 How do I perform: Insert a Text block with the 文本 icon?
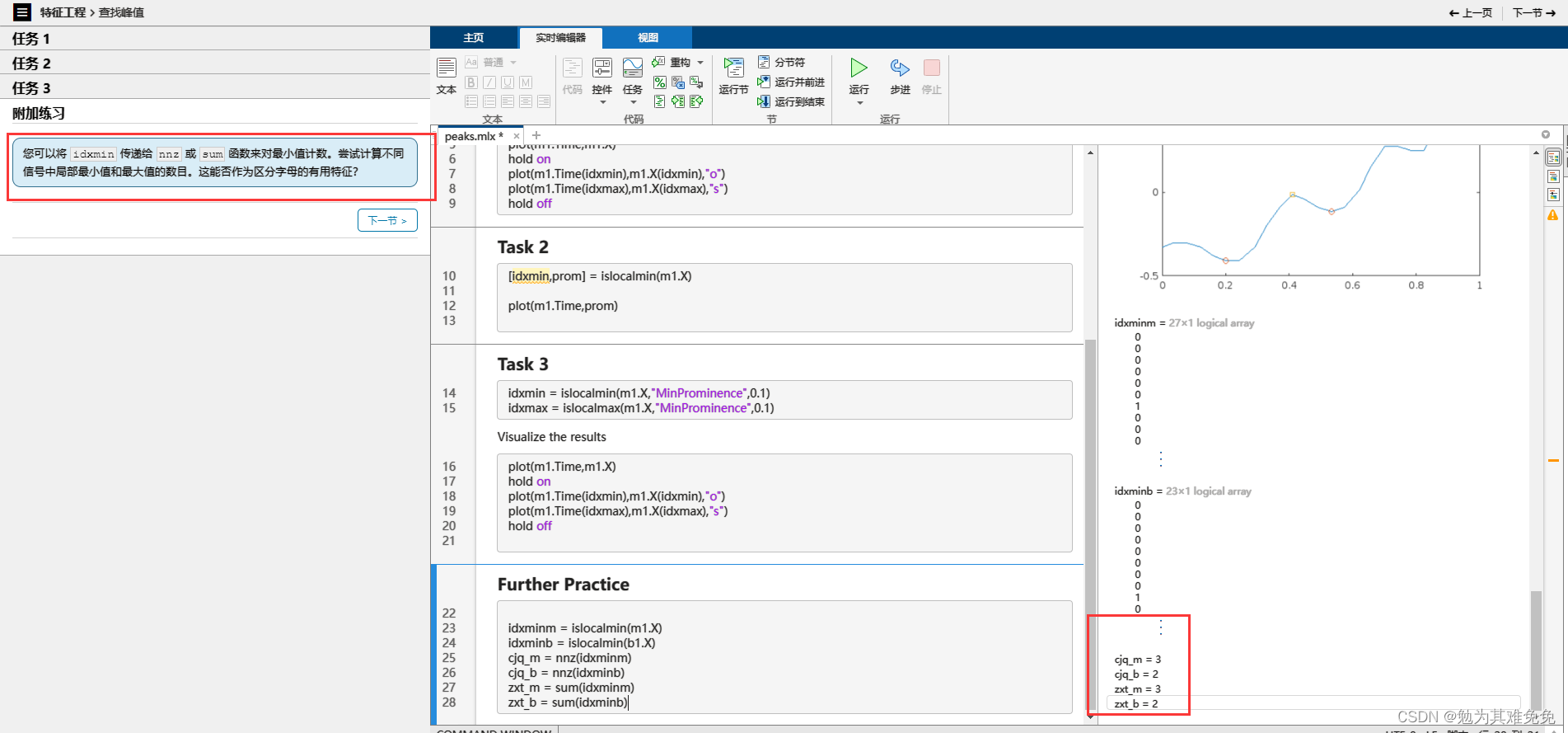tap(447, 76)
